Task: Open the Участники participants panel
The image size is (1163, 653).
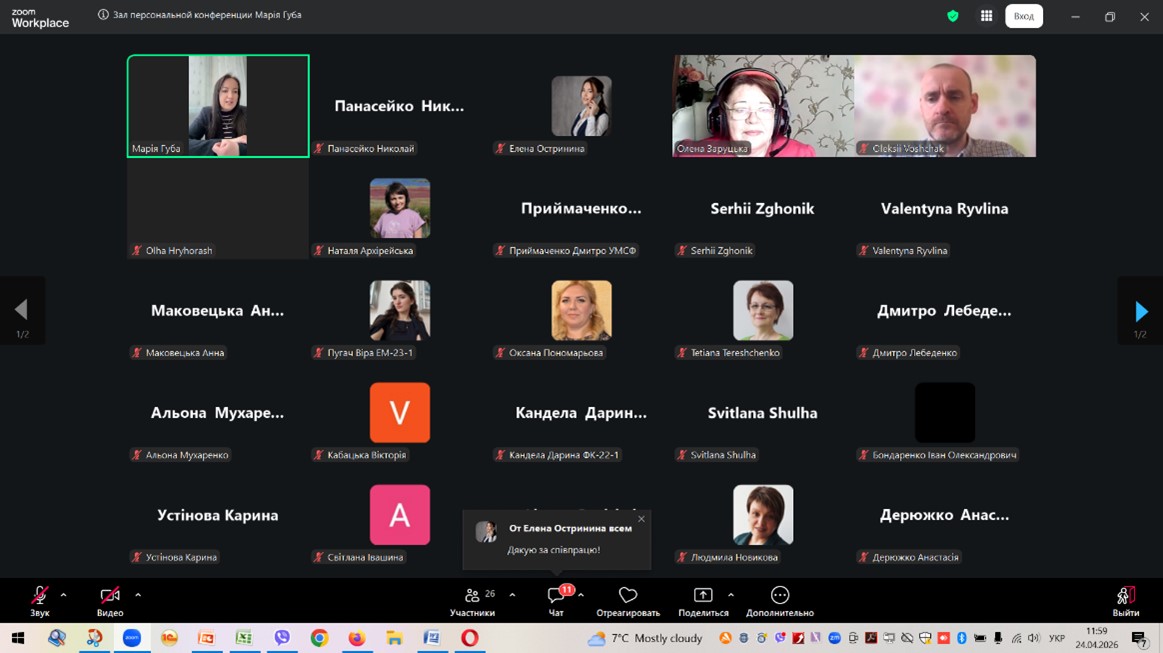Action: pyautogui.click(x=473, y=597)
